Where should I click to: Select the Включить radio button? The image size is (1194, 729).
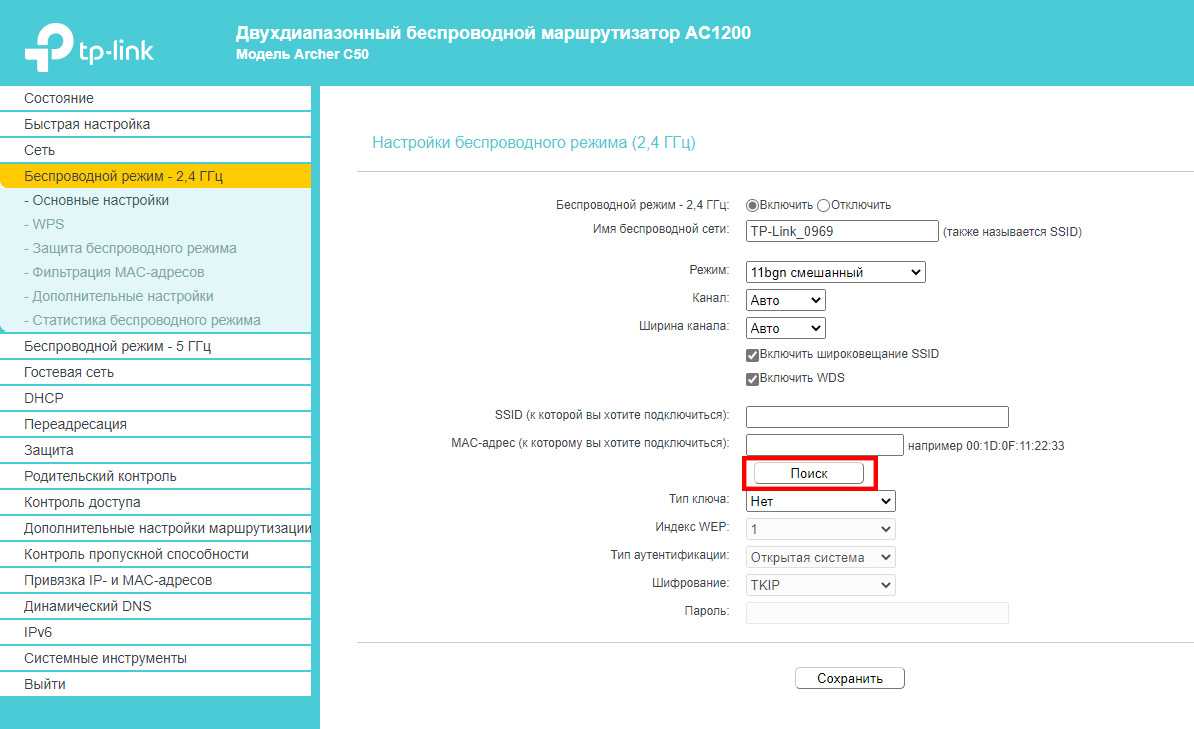point(752,205)
